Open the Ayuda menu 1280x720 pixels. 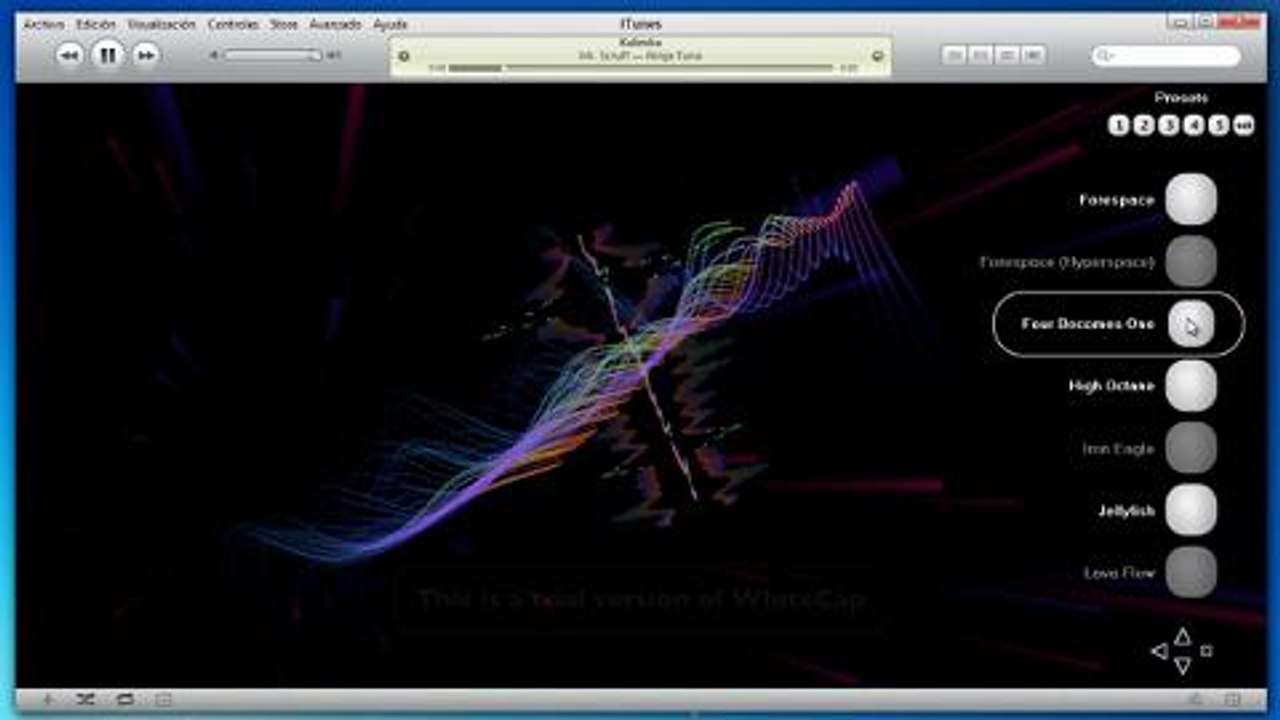[x=390, y=24]
